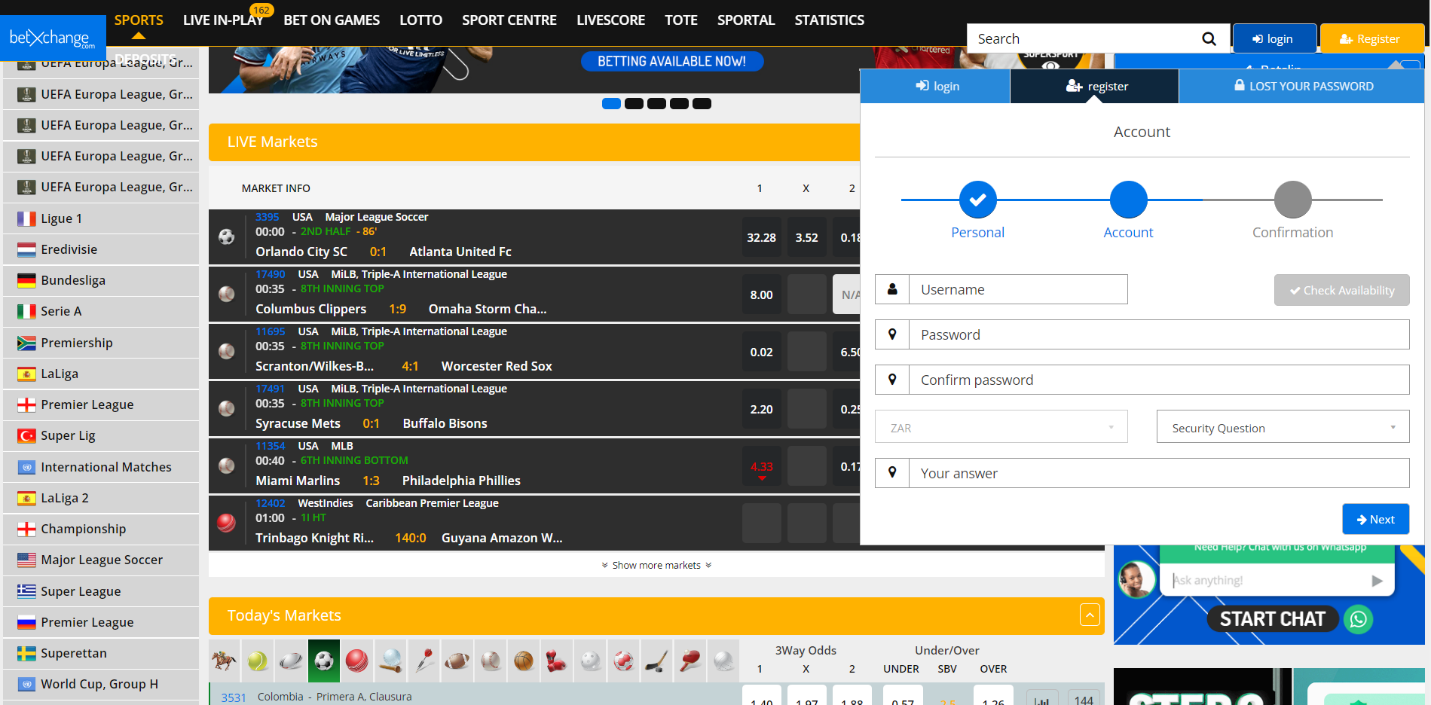Select the red cricket ball icon
This screenshot has height=705, width=1431.
pyautogui.click(x=357, y=661)
